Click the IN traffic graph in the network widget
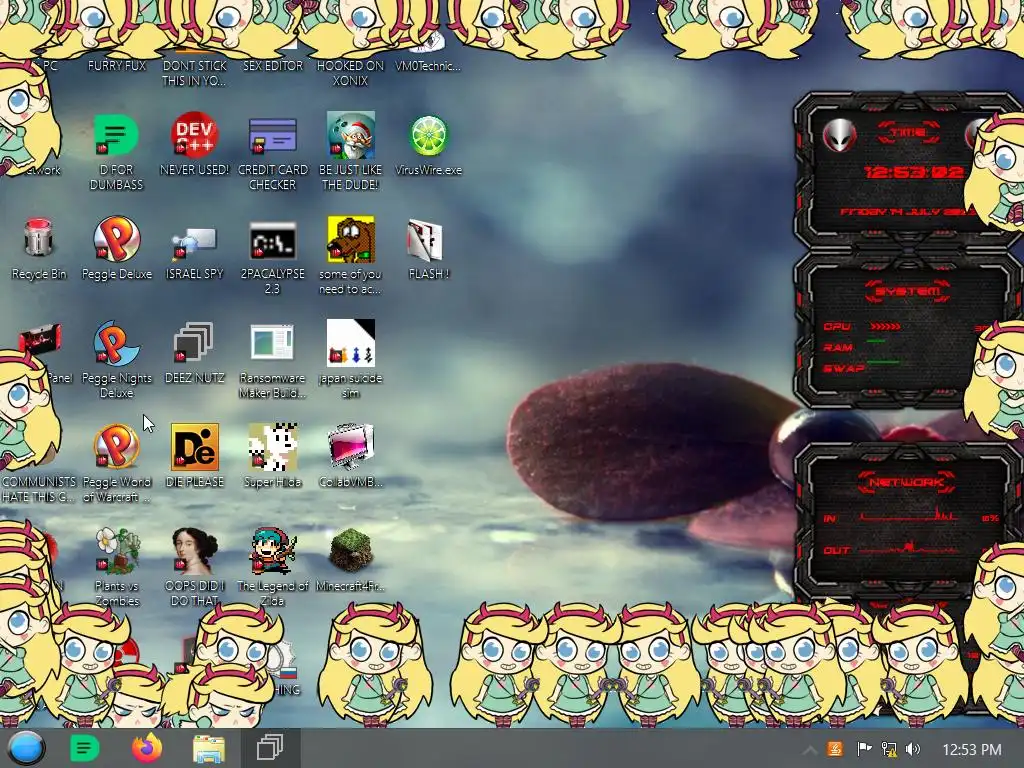The width and height of the screenshot is (1024, 768). (910, 513)
